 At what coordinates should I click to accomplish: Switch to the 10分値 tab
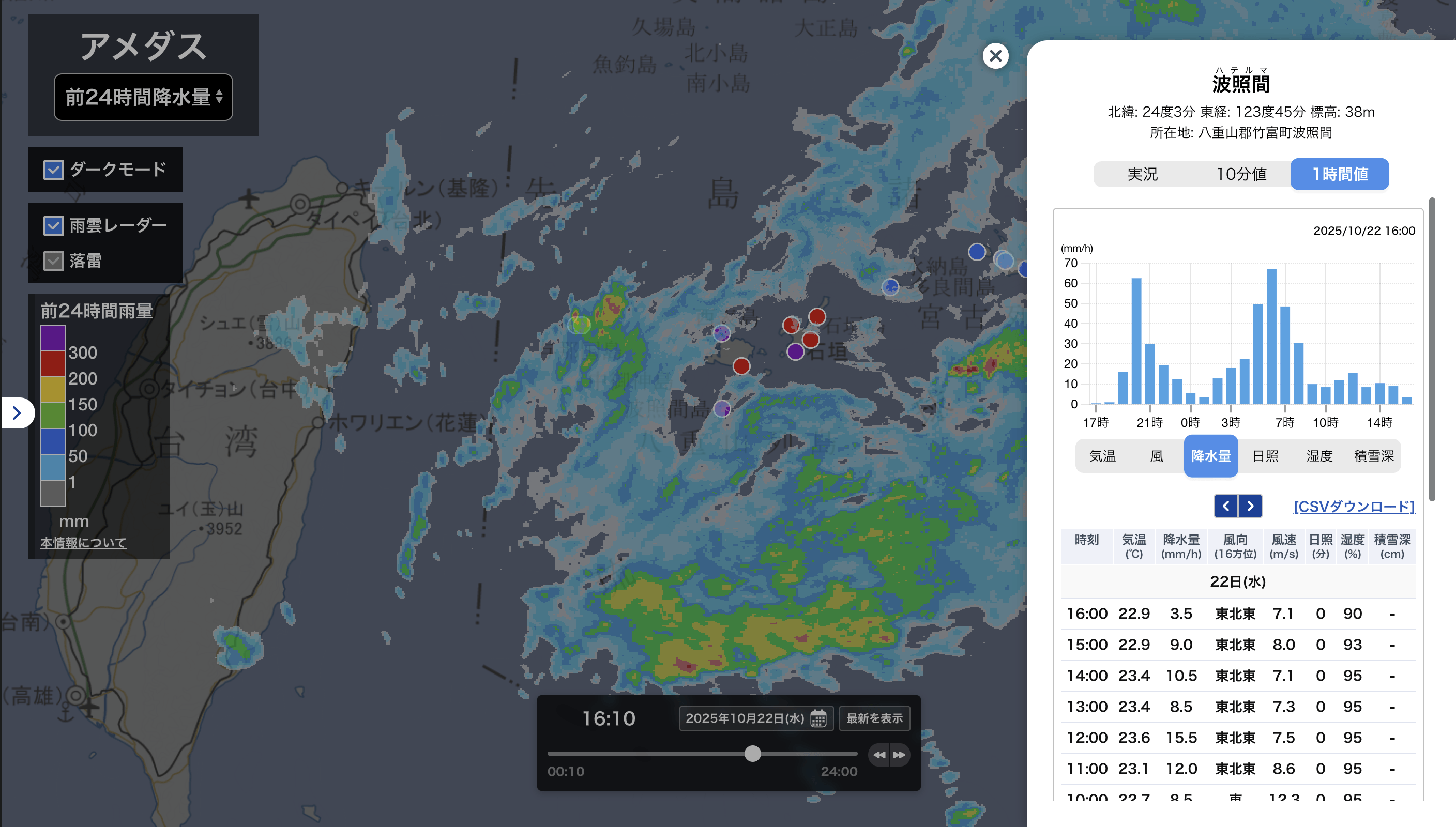click(x=1241, y=174)
